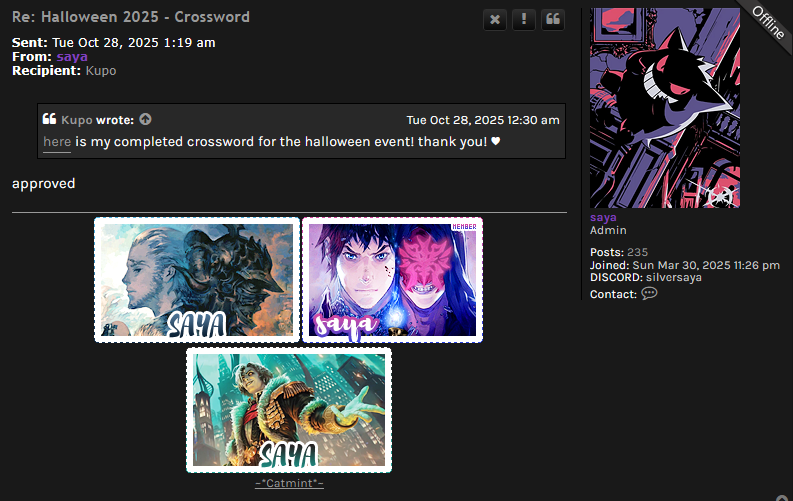Click Kupo's name in the quote header
Screen dimensions: 793x501
[76, 120]
